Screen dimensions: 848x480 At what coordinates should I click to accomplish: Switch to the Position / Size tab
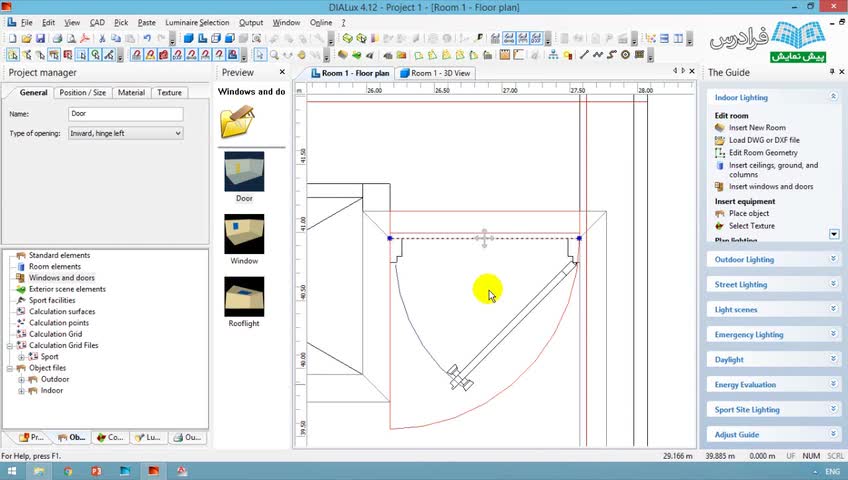82,92
